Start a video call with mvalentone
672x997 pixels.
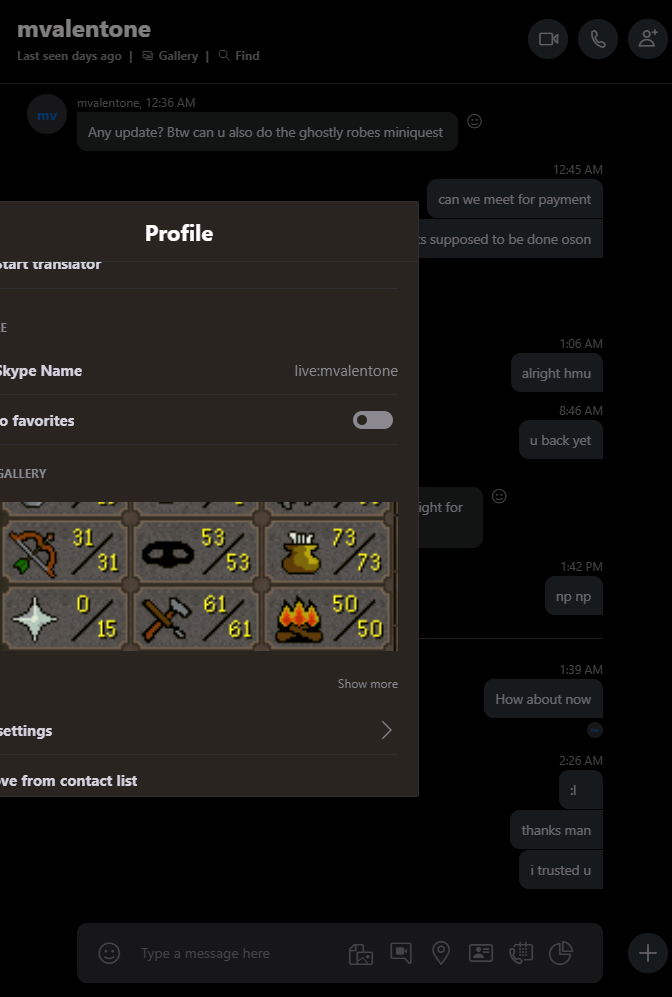pos(548,39)
